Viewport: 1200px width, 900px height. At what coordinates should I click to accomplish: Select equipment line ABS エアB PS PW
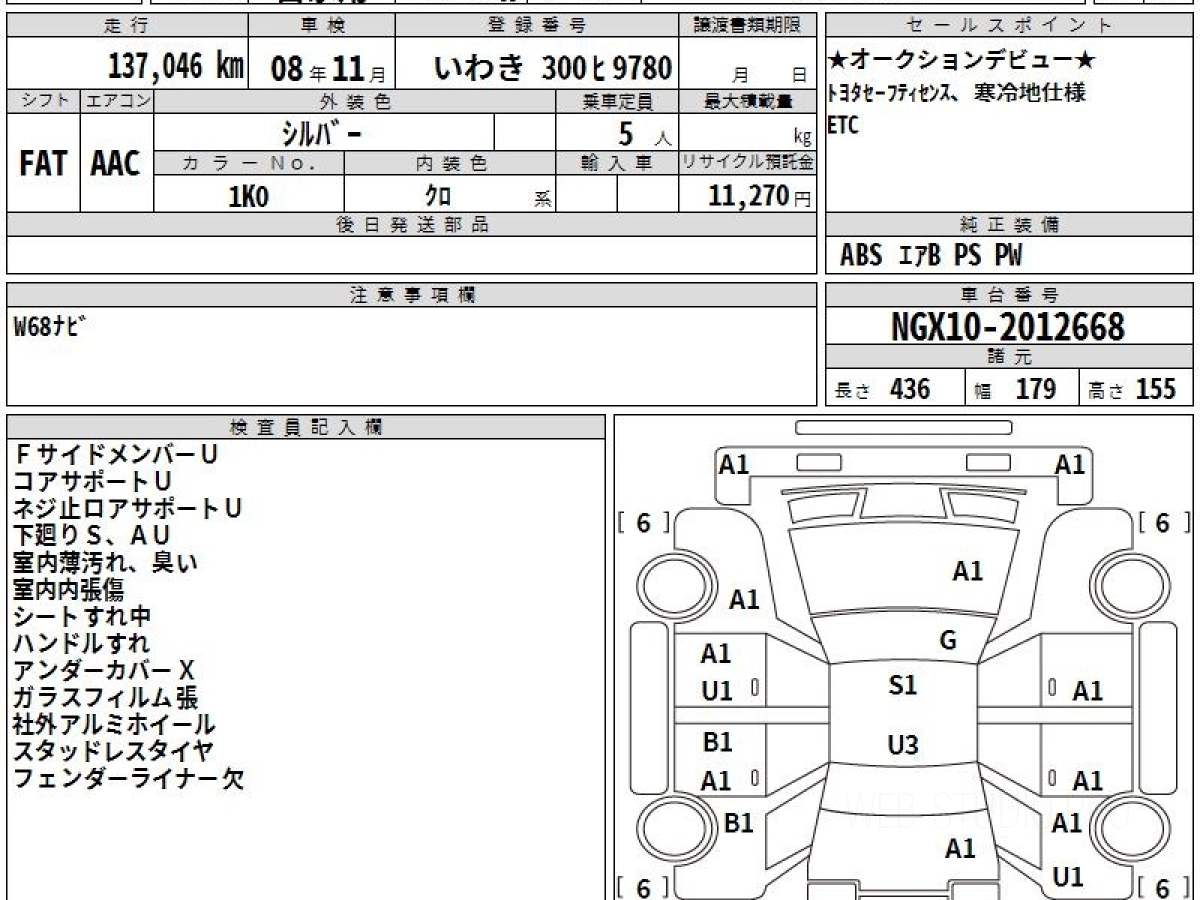click(931, 256)
